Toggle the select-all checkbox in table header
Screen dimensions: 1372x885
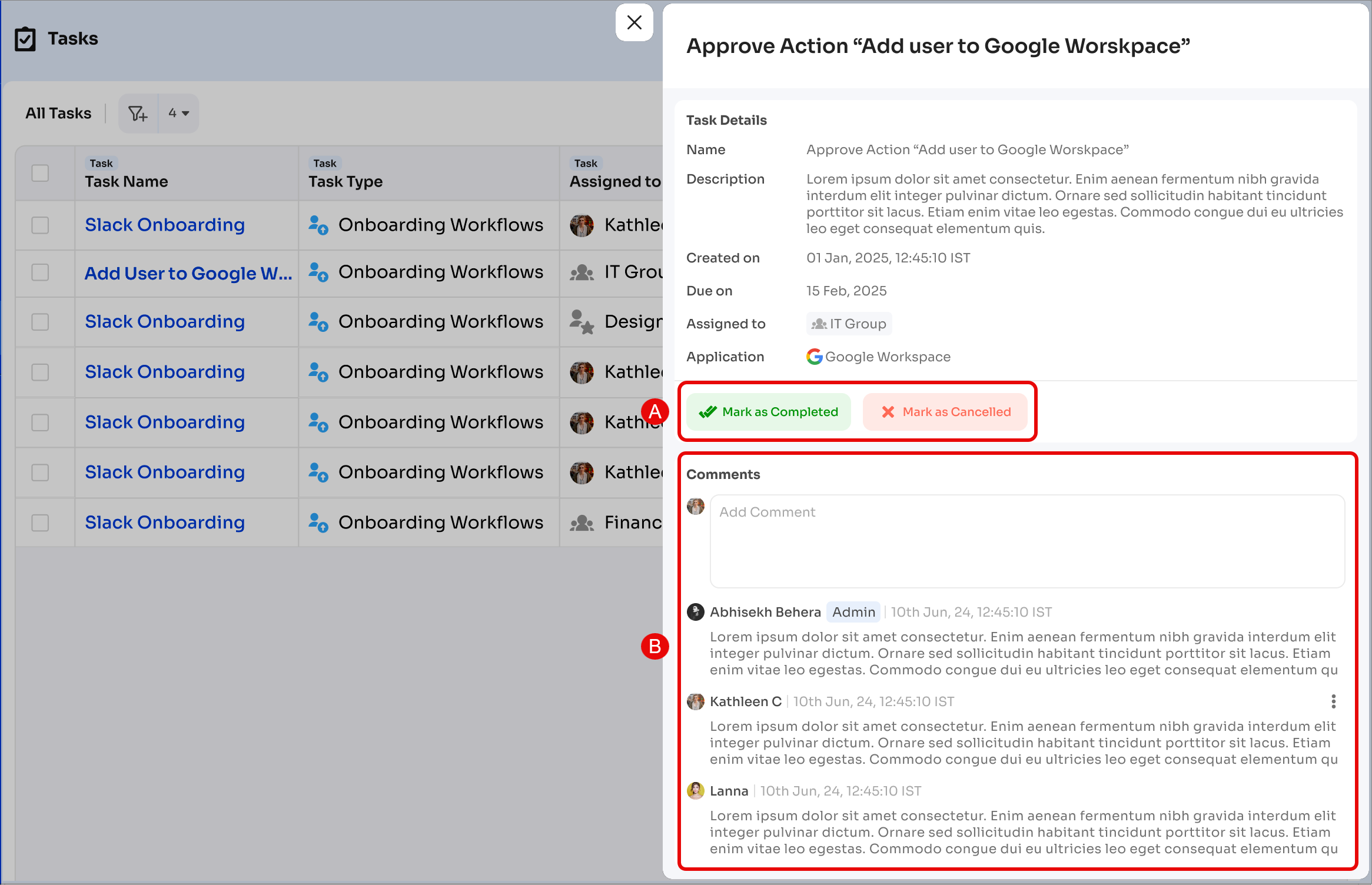[x=40, y=173]
